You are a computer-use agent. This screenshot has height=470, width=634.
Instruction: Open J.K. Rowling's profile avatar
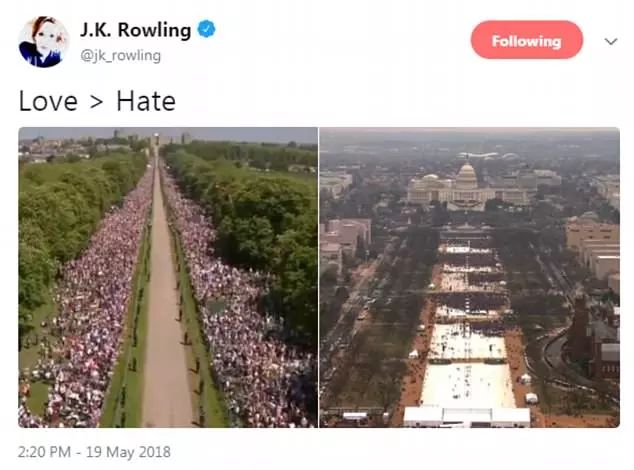[x=44, y=42]
